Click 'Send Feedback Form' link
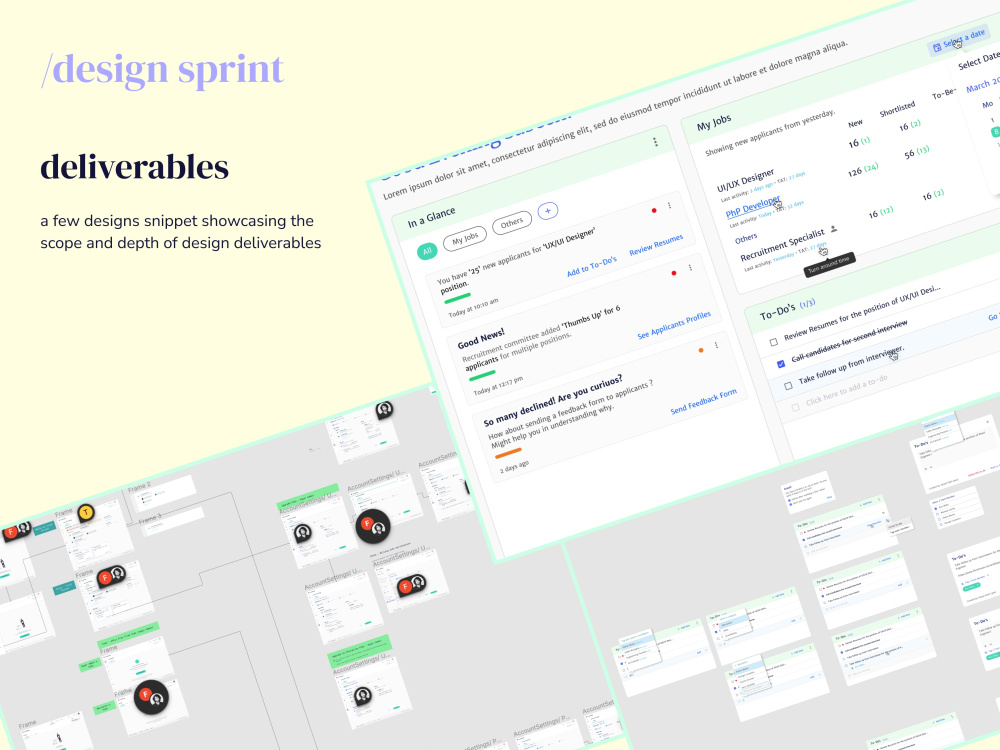Screen dimensions: 1000x750 click(x=703, y=402)
